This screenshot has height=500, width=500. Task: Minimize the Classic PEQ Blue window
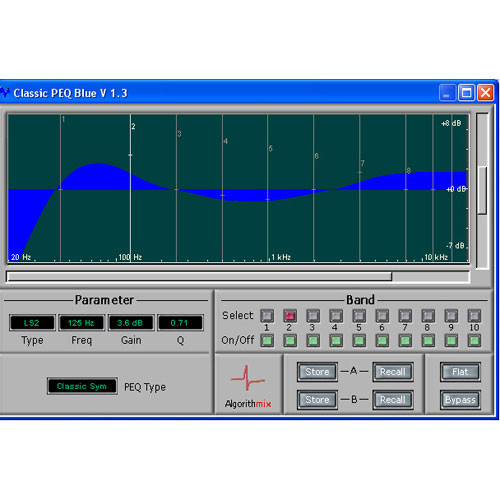447,93
